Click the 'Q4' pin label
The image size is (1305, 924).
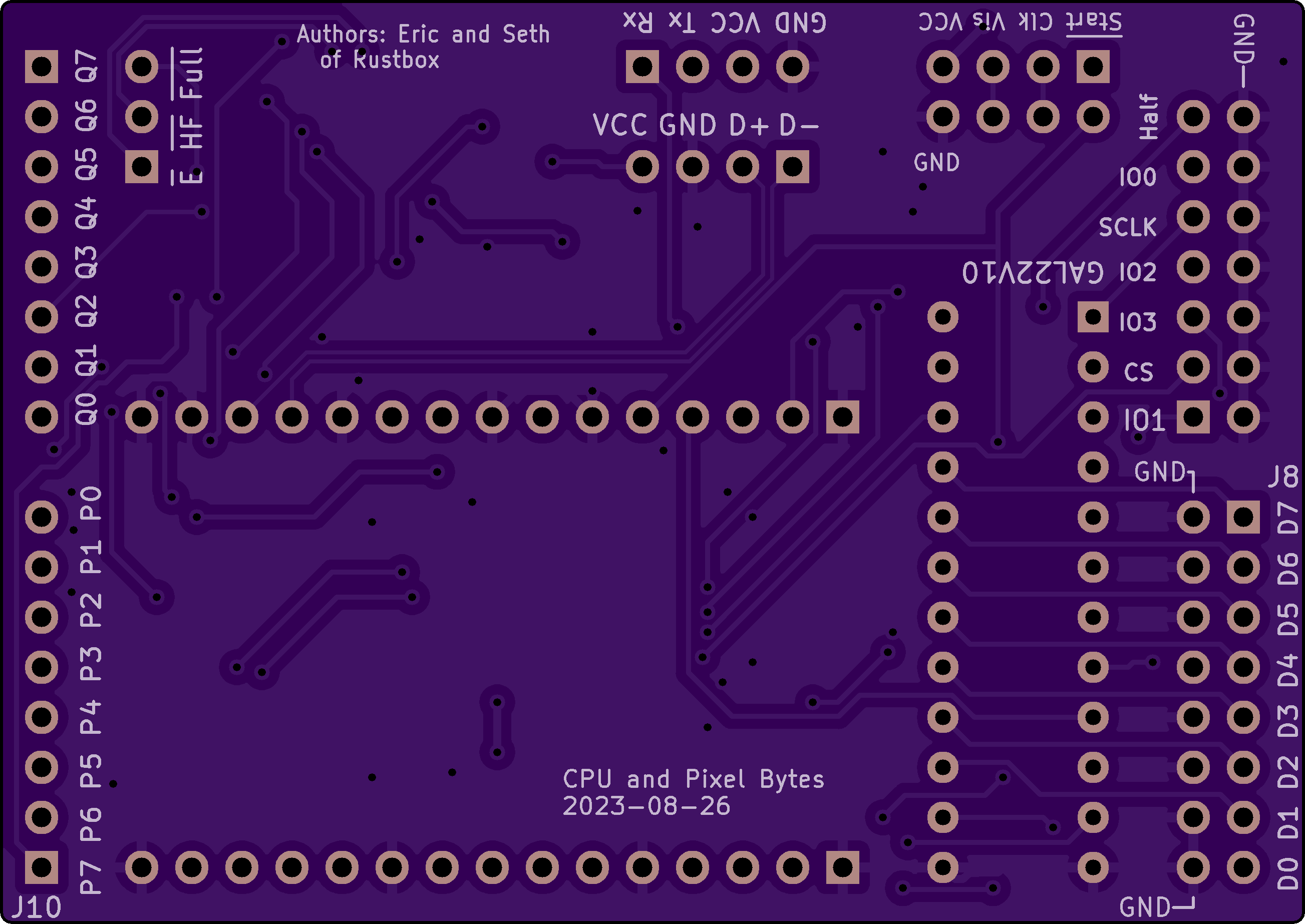pos(87,213)
